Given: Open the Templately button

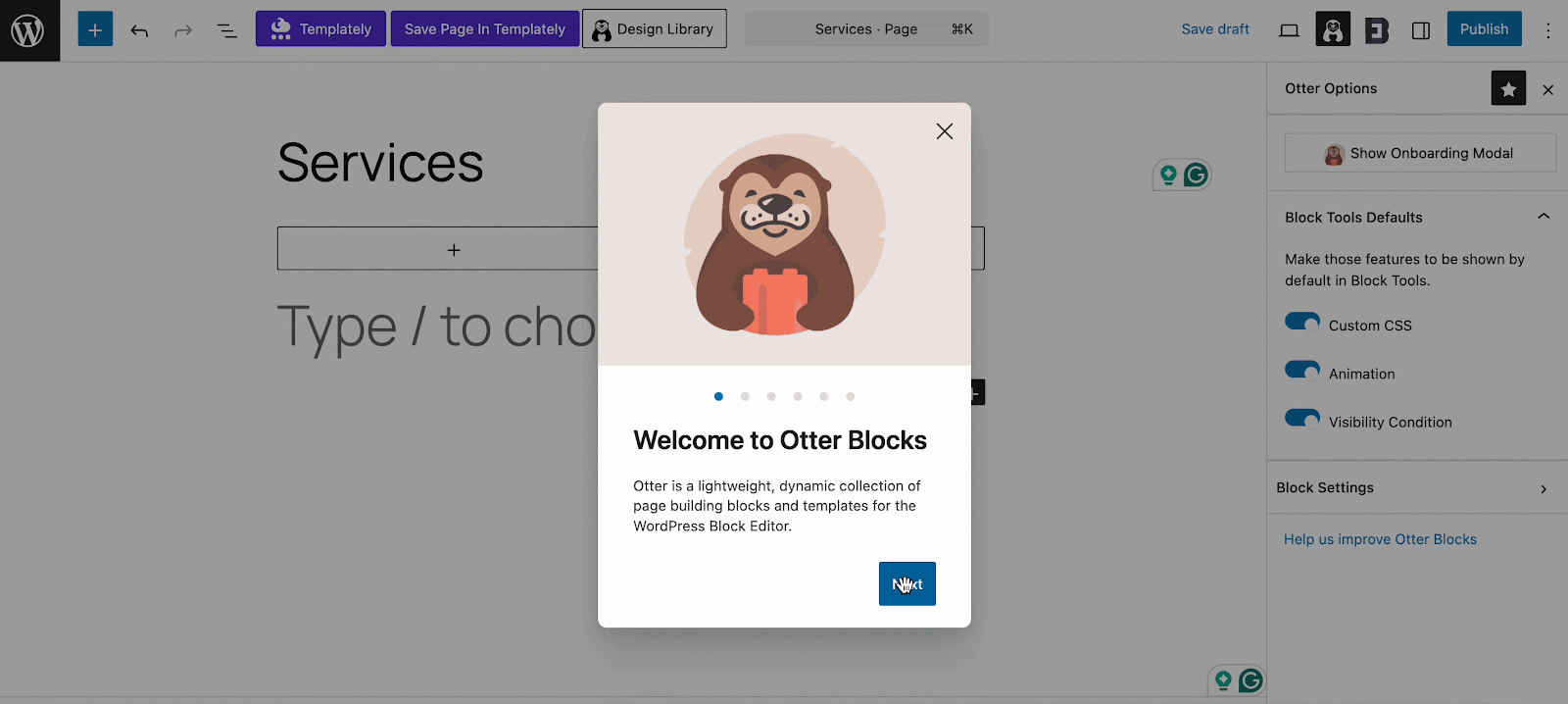Looking at the screenshot, I should click(x=320, y=28).
